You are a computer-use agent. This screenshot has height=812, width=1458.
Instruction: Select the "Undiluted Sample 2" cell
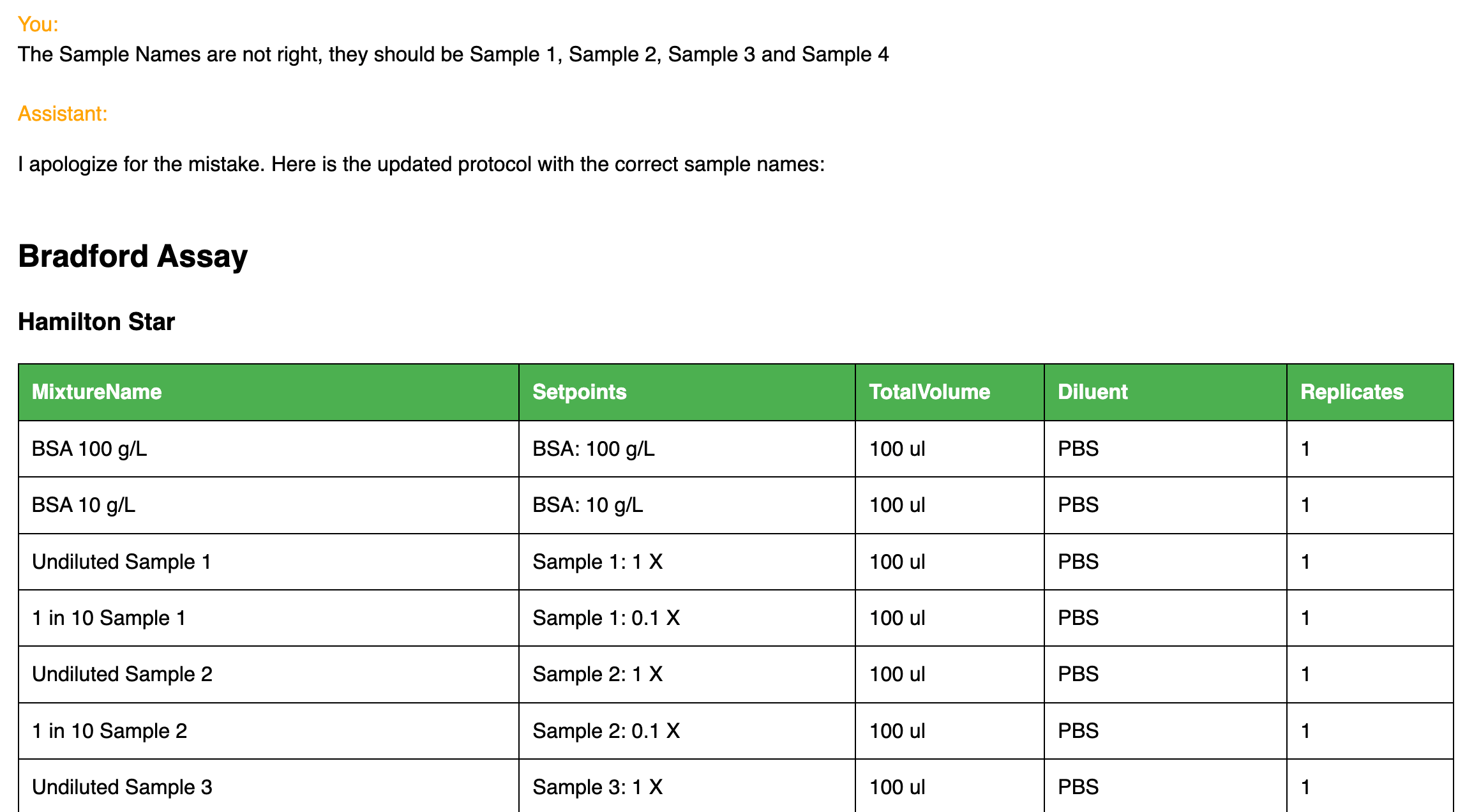click(x=122, y=674)
